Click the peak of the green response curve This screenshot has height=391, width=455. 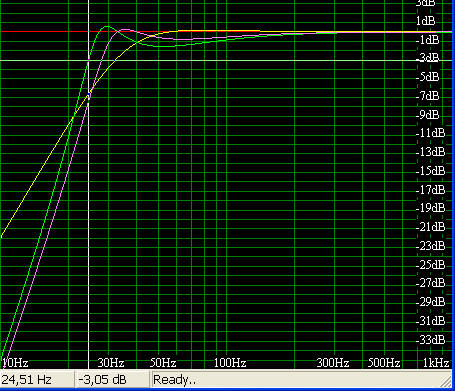(x=107, y=26)
